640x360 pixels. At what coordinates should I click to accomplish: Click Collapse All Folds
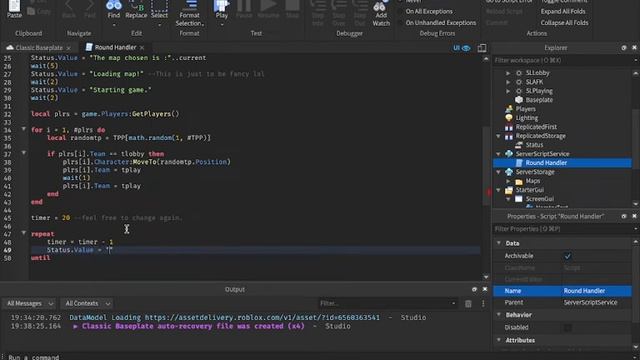click(x=564, y=23)
